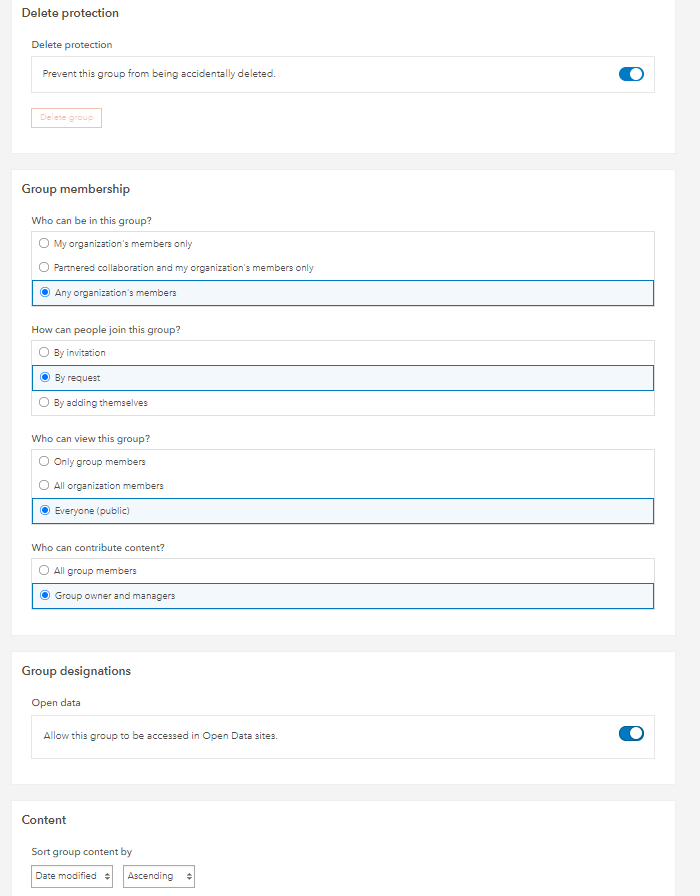The image size is (700, 896).
Task: Select 'Everyone (public)' view option
Action: (45, 511)
